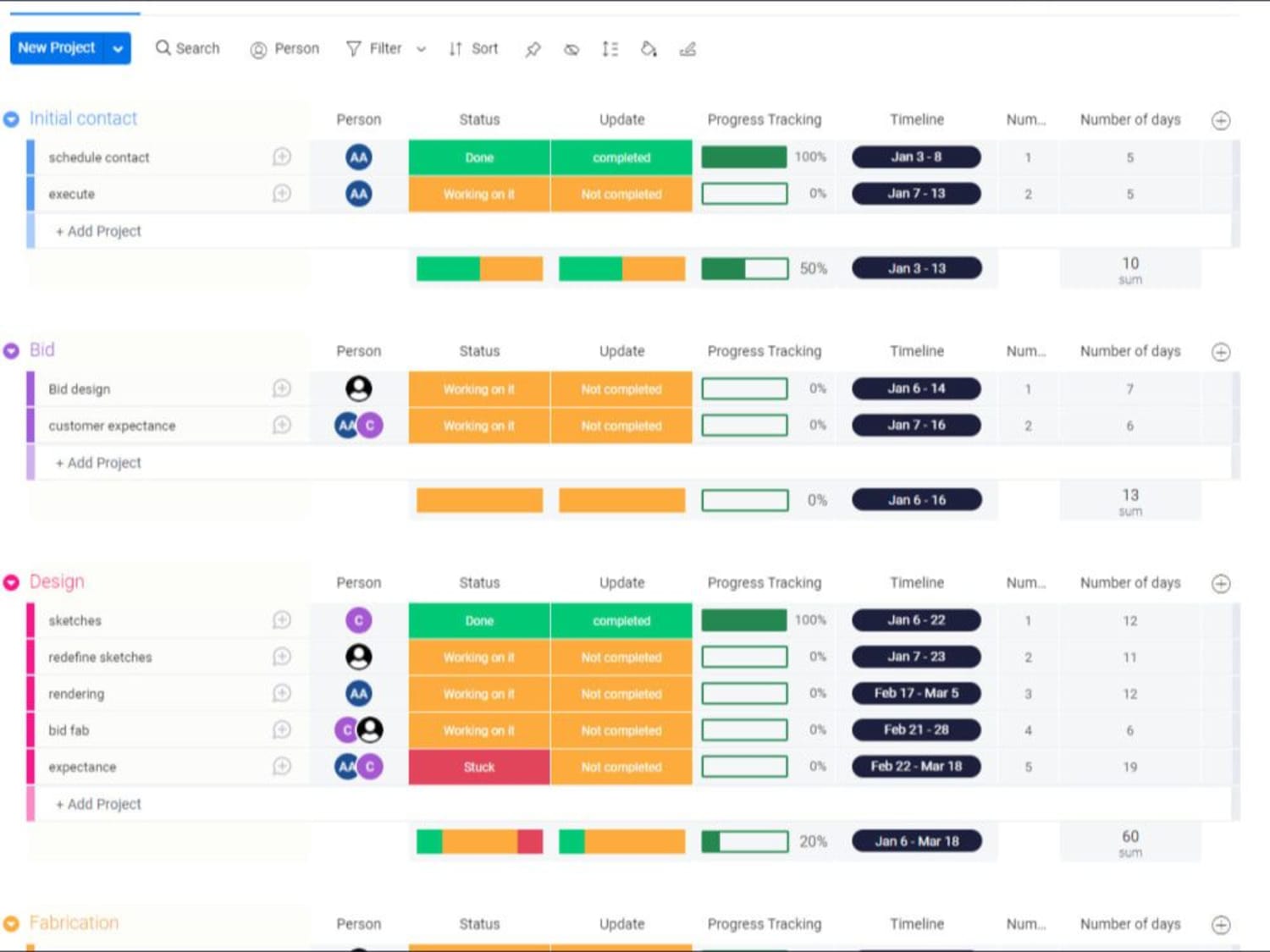Open the New Project dropdown arrow

click(118, 48)
